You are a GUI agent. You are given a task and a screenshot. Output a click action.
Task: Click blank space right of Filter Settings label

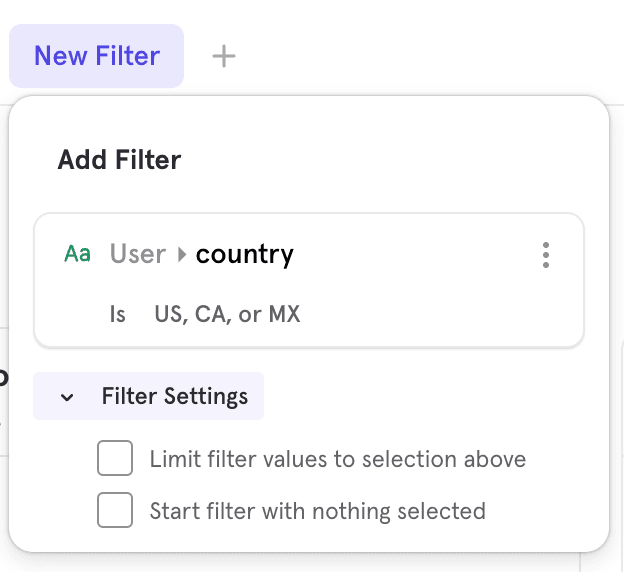click(420, 396)
